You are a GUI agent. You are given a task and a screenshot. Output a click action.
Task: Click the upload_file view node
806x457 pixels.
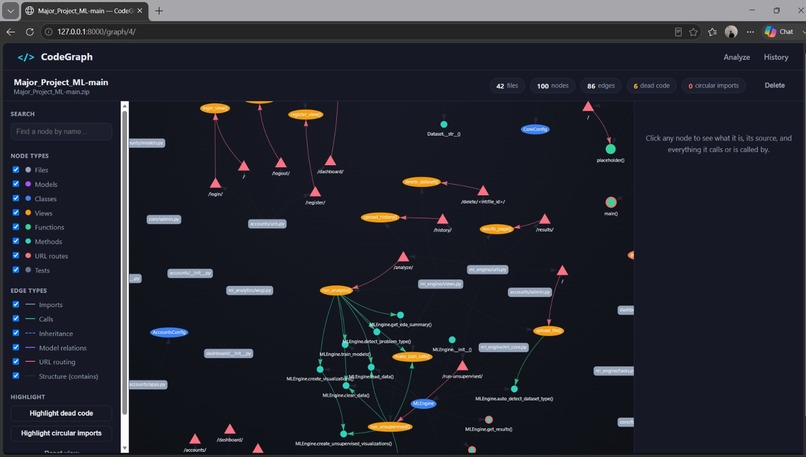pyautogui.click(x=548, y=331)
